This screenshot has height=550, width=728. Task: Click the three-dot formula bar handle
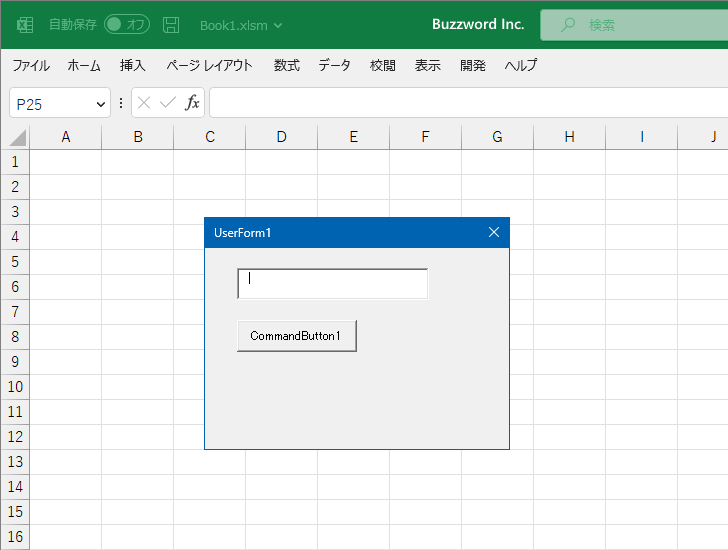tap(121, 103)
